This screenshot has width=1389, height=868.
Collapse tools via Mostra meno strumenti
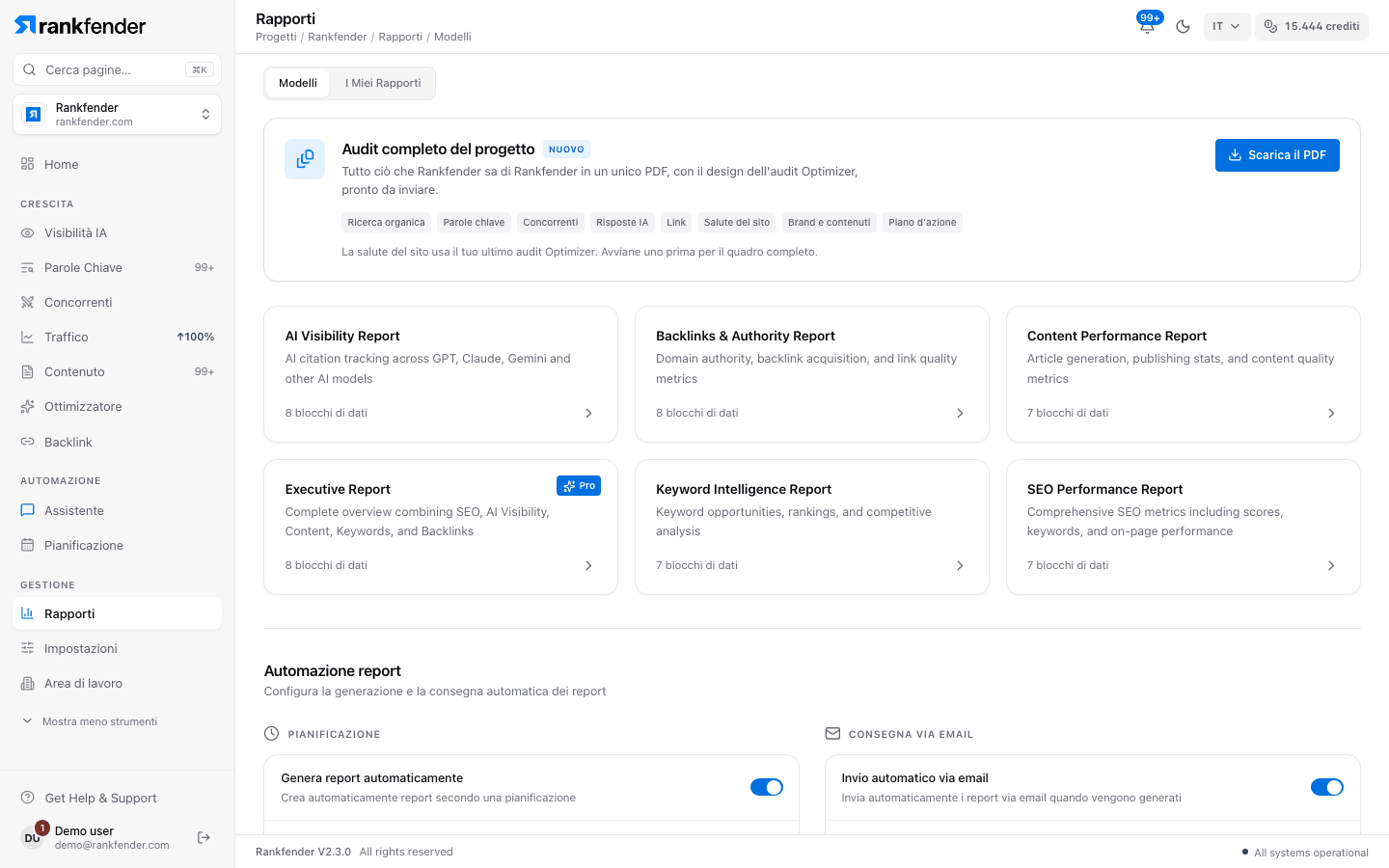(x=89, y=721)
